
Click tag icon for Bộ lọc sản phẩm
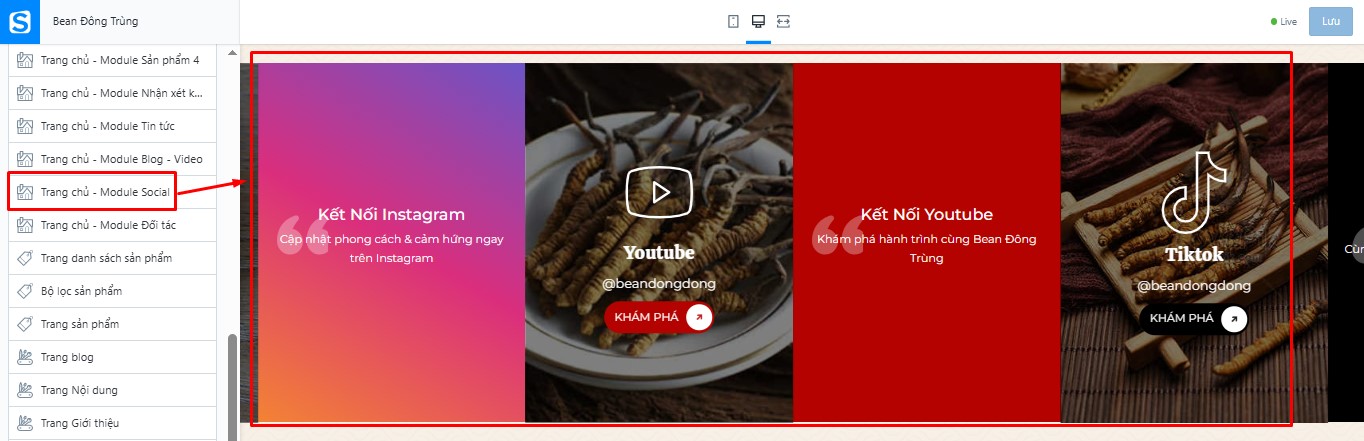click(x=26, y=291)
